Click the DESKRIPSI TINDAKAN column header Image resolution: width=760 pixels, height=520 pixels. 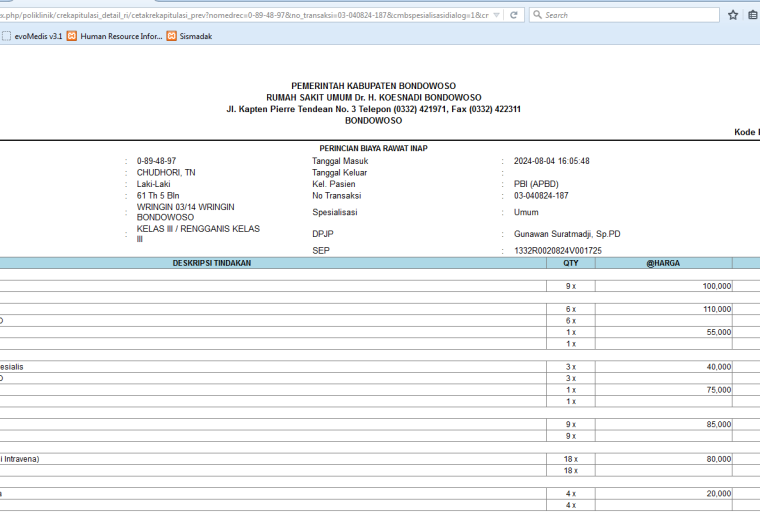pos(212,263)
